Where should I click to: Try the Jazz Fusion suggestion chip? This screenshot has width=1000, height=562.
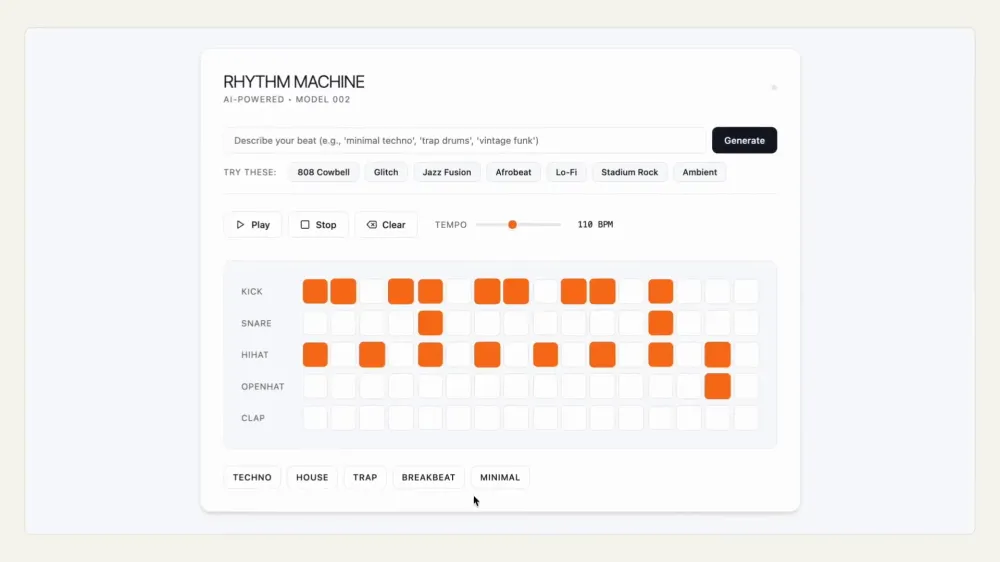click(446, 172)
